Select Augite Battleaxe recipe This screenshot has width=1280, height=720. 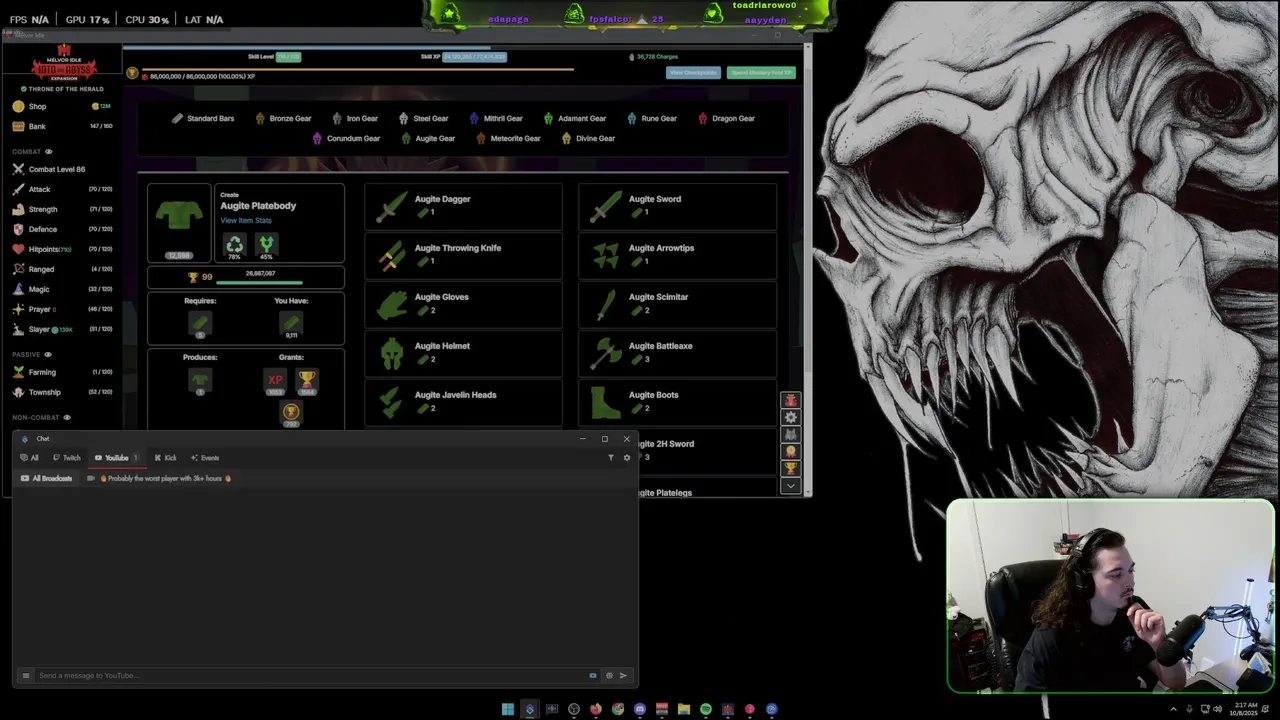(677, 353)
